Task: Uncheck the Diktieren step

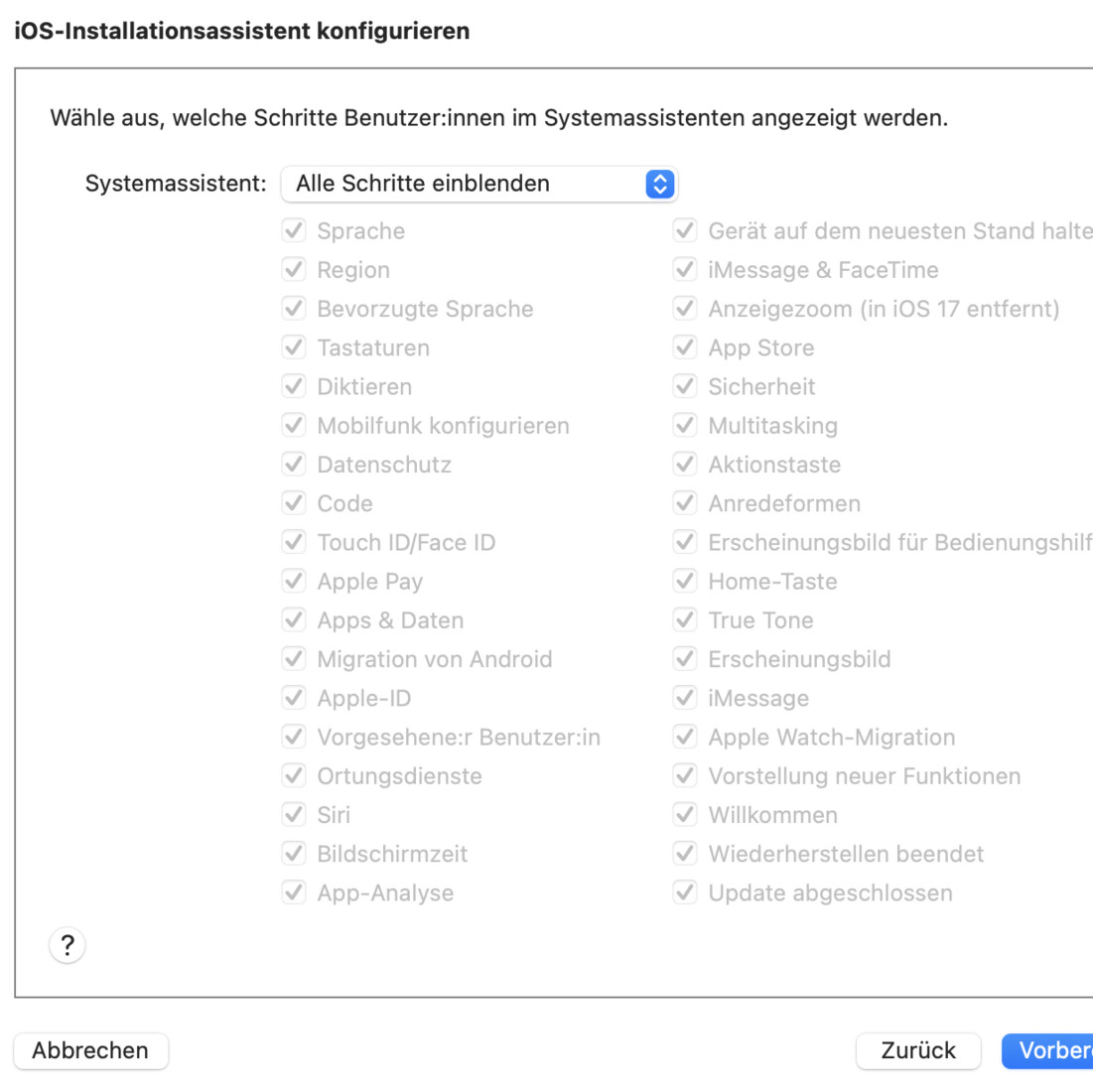Action: pyautogui.click(x=294, y=386)
